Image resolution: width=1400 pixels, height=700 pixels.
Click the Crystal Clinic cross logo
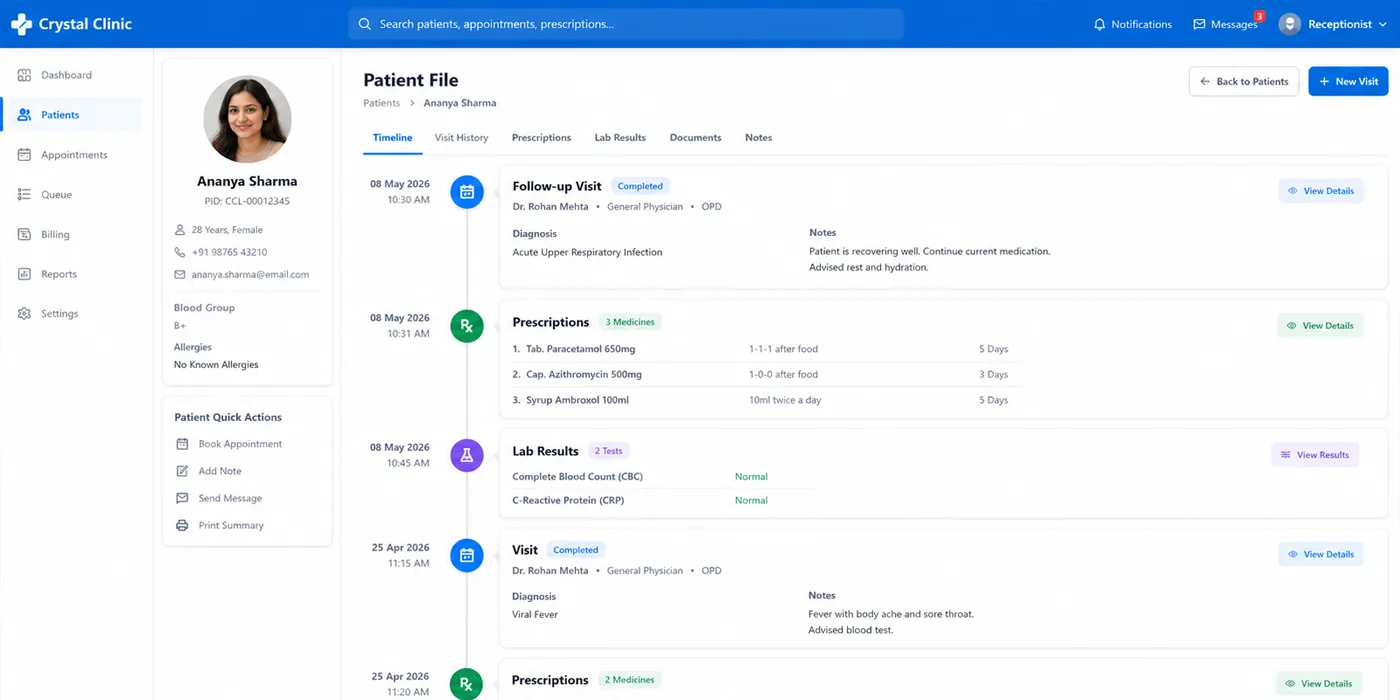[x=21, y=24]
